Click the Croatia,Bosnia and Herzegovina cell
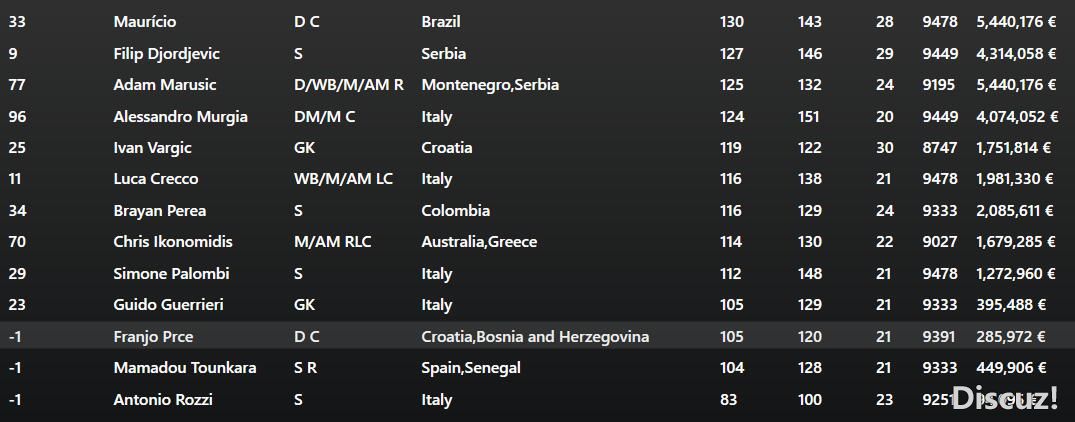This screenshot has width=1075, height=422. pyautogui.click(x=535, y=336)
